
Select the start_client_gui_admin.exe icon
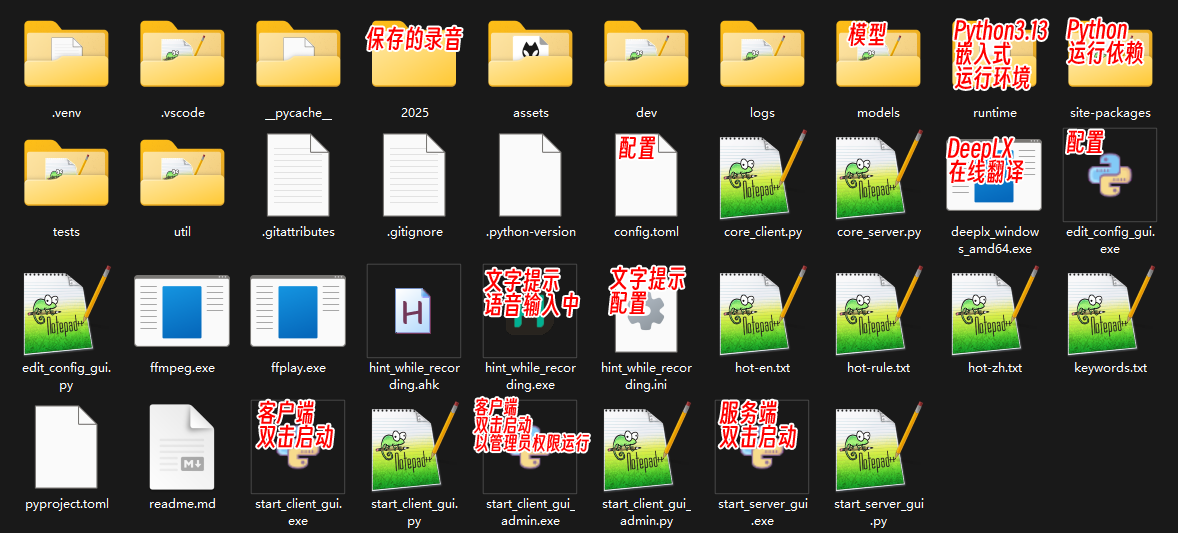530,447
